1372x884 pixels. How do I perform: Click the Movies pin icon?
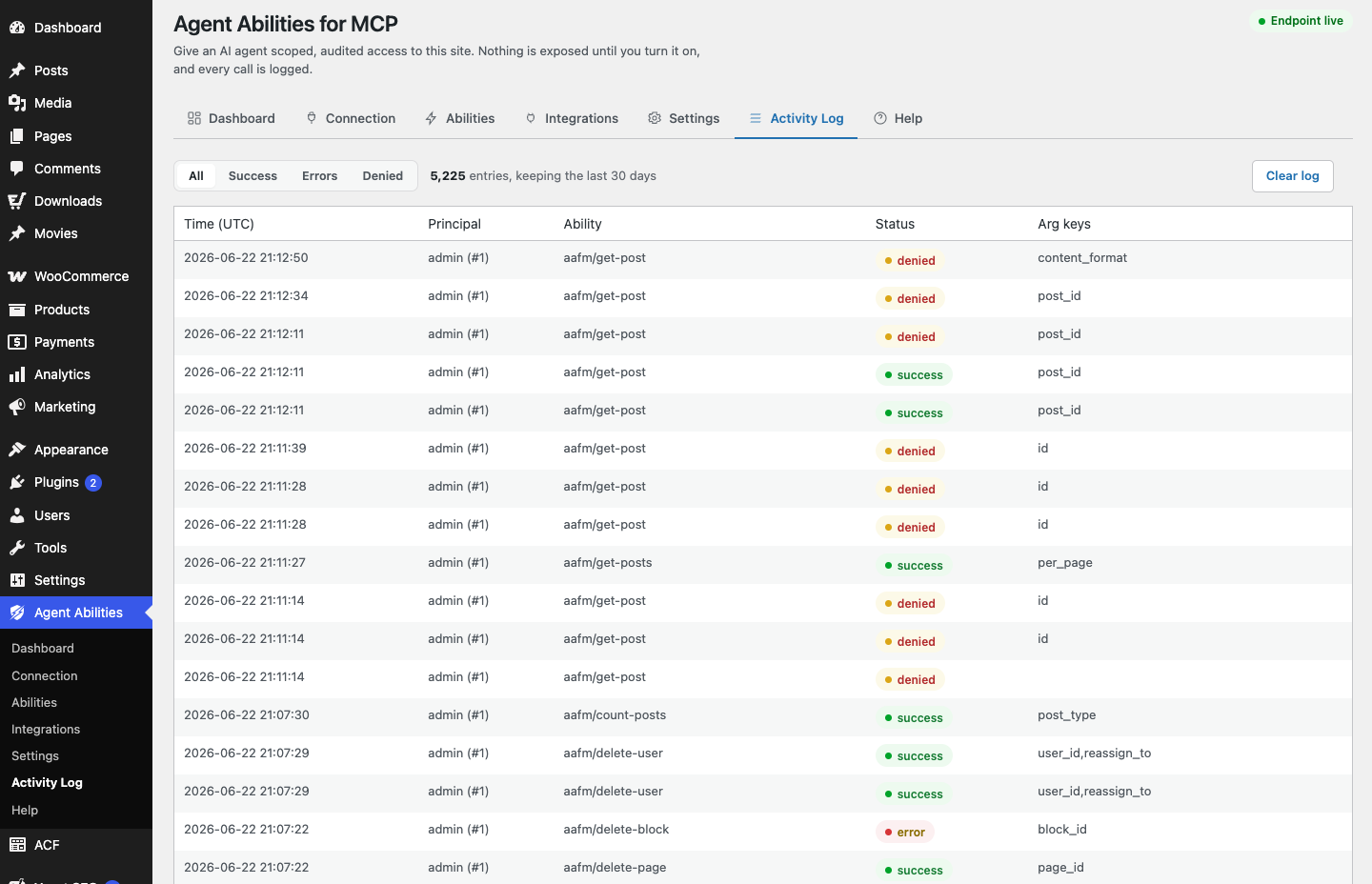(17, 233)
